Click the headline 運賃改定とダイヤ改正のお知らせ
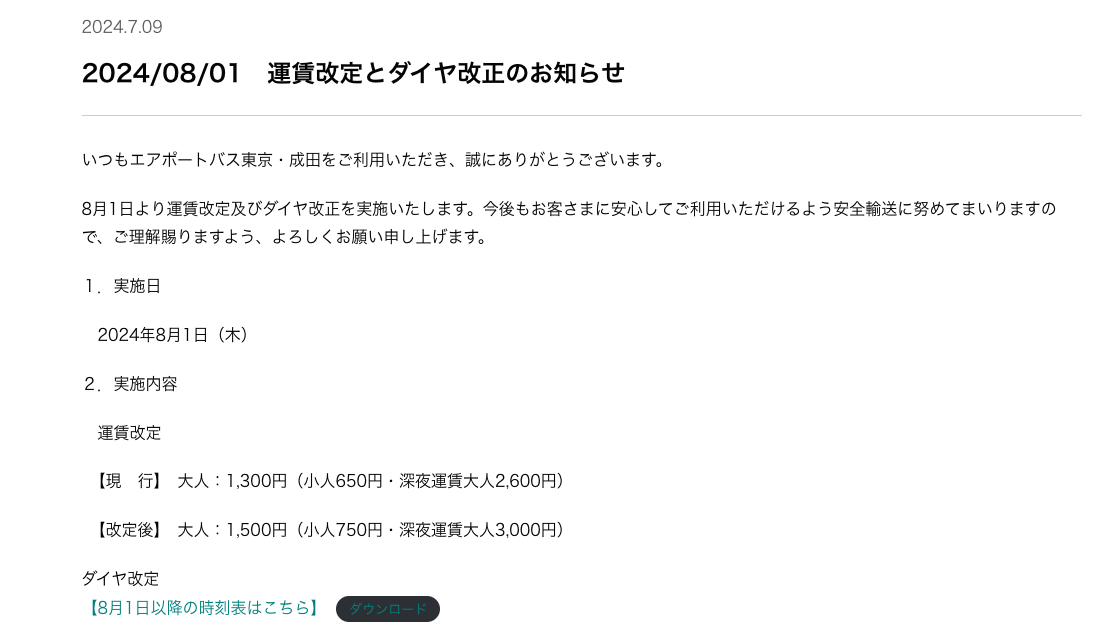Image resolution: width=1107 pixels, height=637 pixels. (x=446, y=73)
